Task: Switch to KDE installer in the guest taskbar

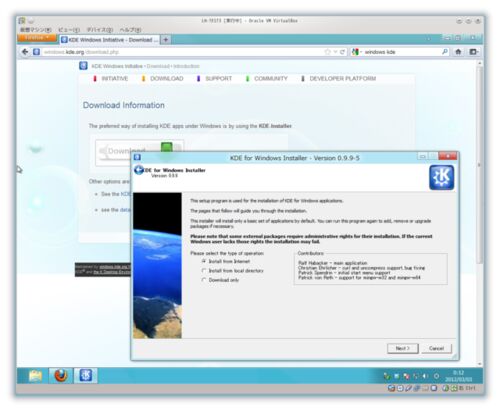Action: click(x=86, y=376)
